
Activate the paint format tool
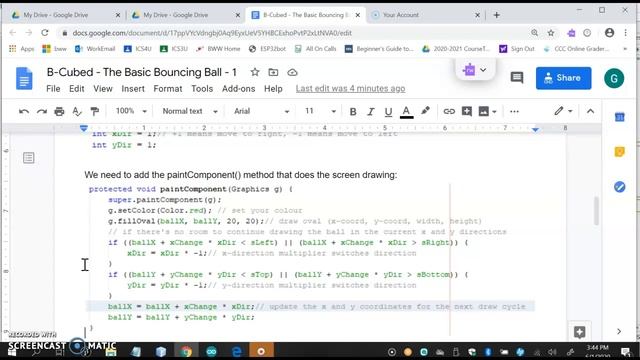tap(95, 111)
